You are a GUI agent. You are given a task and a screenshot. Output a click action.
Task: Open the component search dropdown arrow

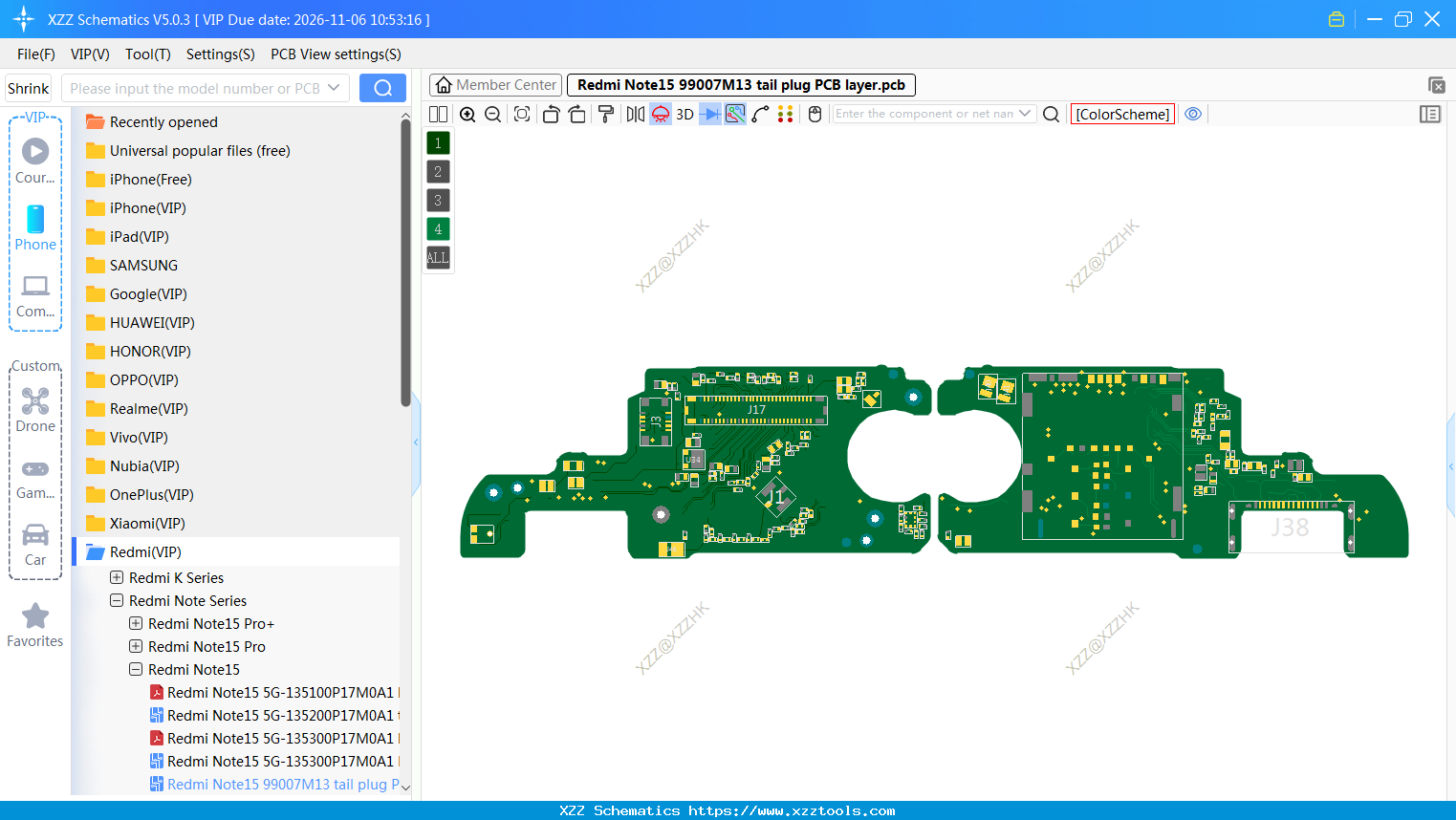[x=1024, y=114]
